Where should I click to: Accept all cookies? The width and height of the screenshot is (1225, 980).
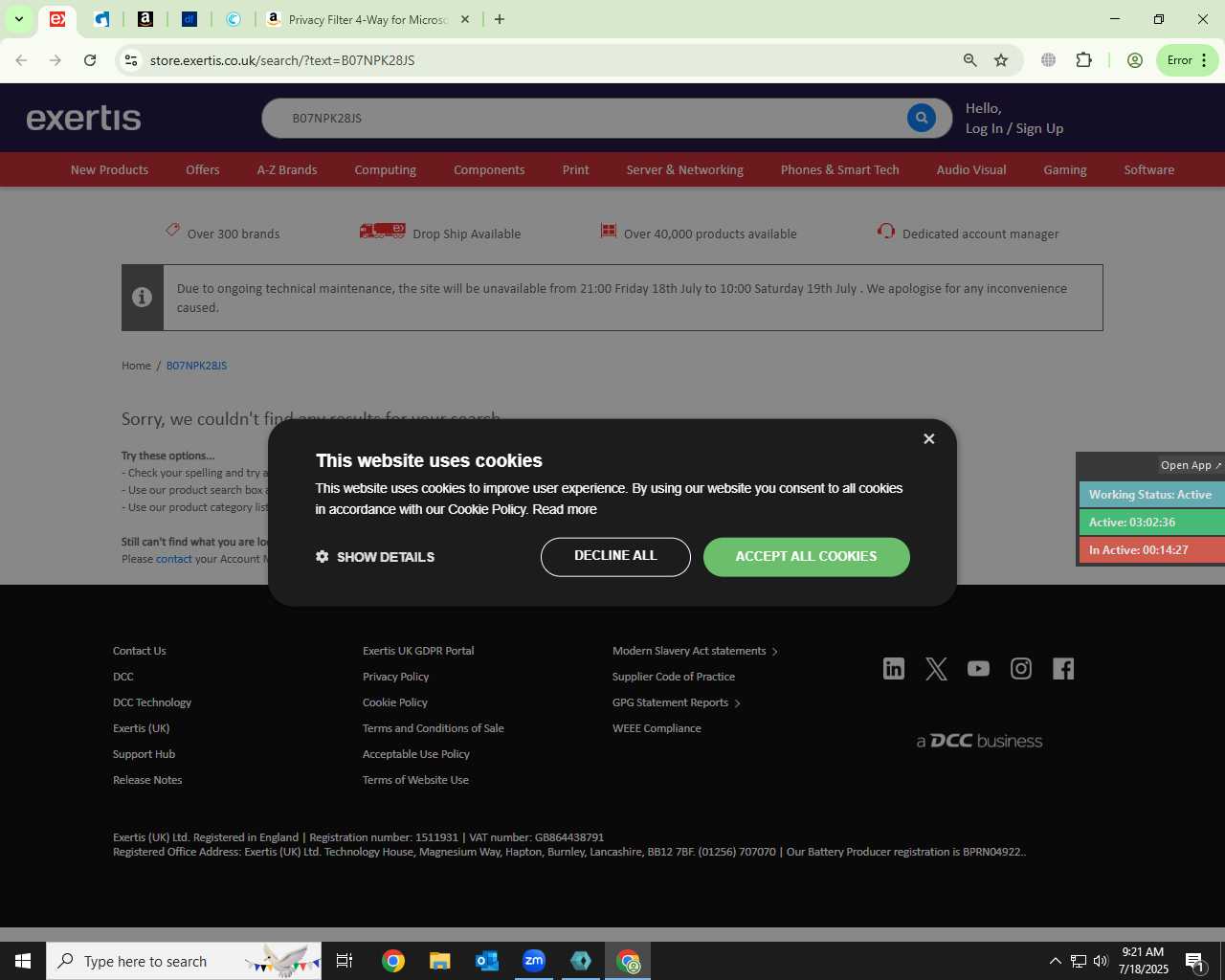click(x=806, y=556)
